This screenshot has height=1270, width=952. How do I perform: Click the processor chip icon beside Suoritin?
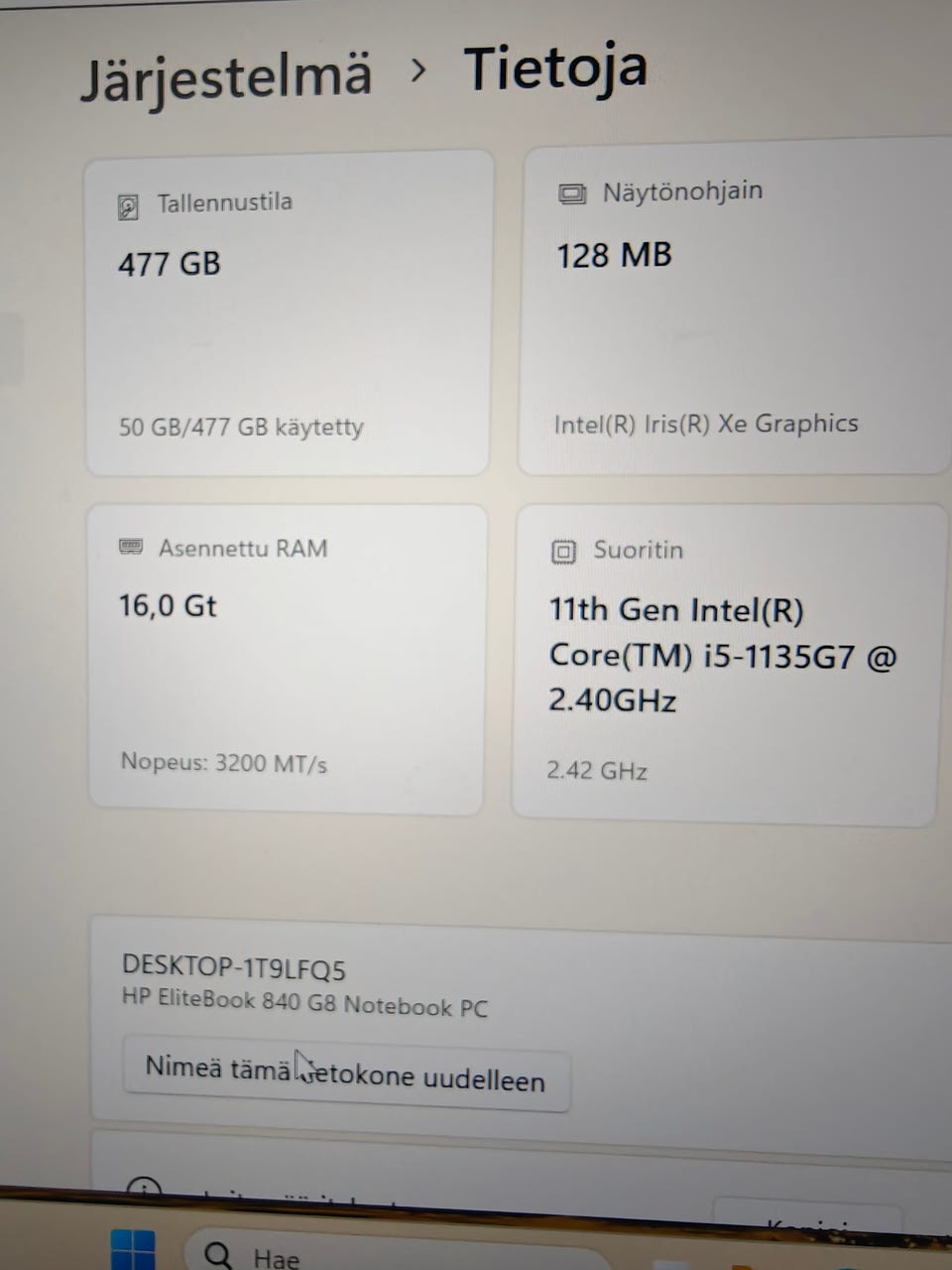(x=563, y=551)
